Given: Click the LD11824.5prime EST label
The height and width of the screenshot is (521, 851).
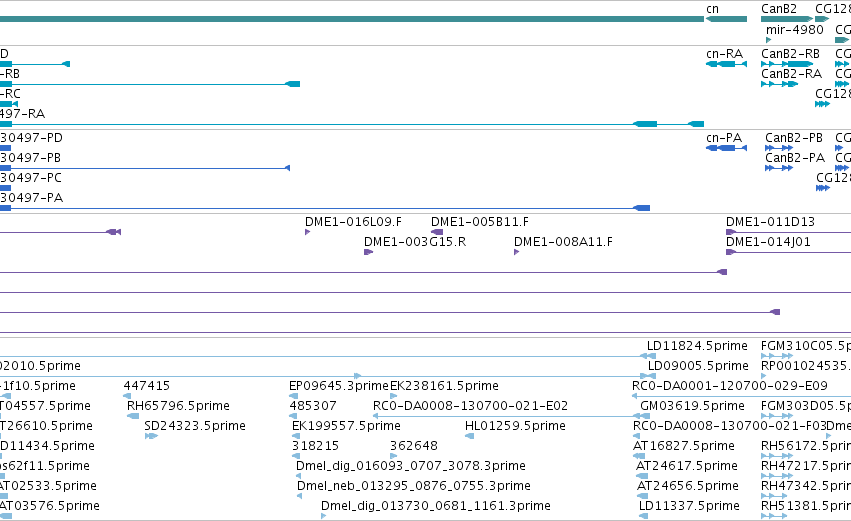Looking at the screenshot, I should point(697,346).
